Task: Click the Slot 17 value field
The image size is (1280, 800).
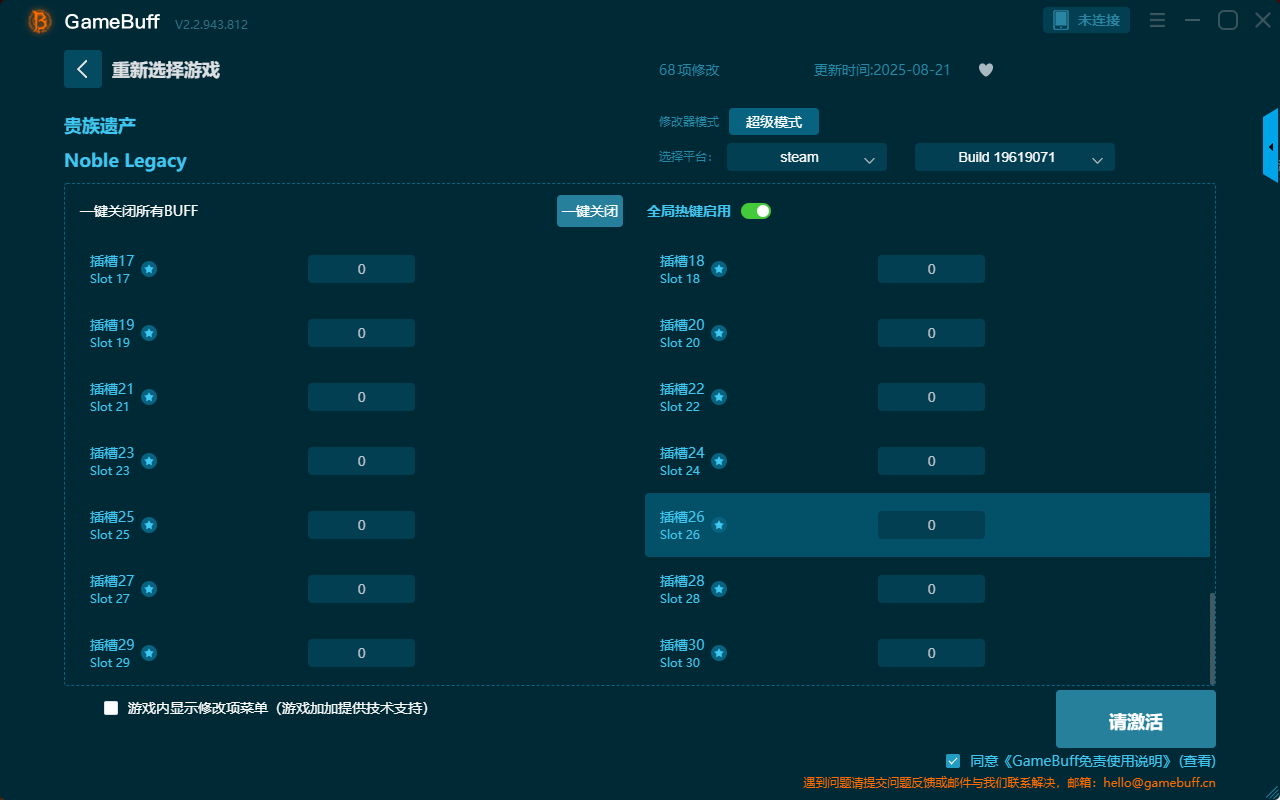Action: [361, 269]
